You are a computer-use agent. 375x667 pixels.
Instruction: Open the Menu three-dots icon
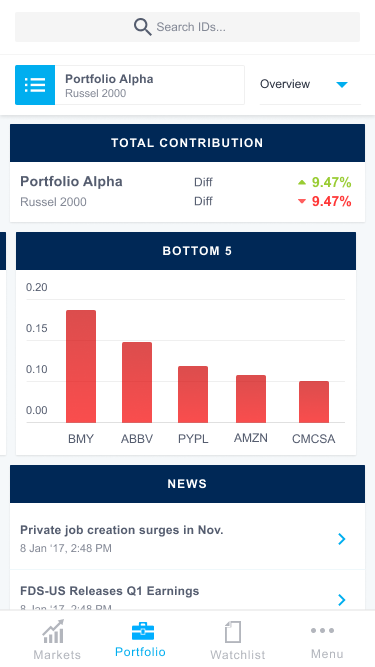322,630
